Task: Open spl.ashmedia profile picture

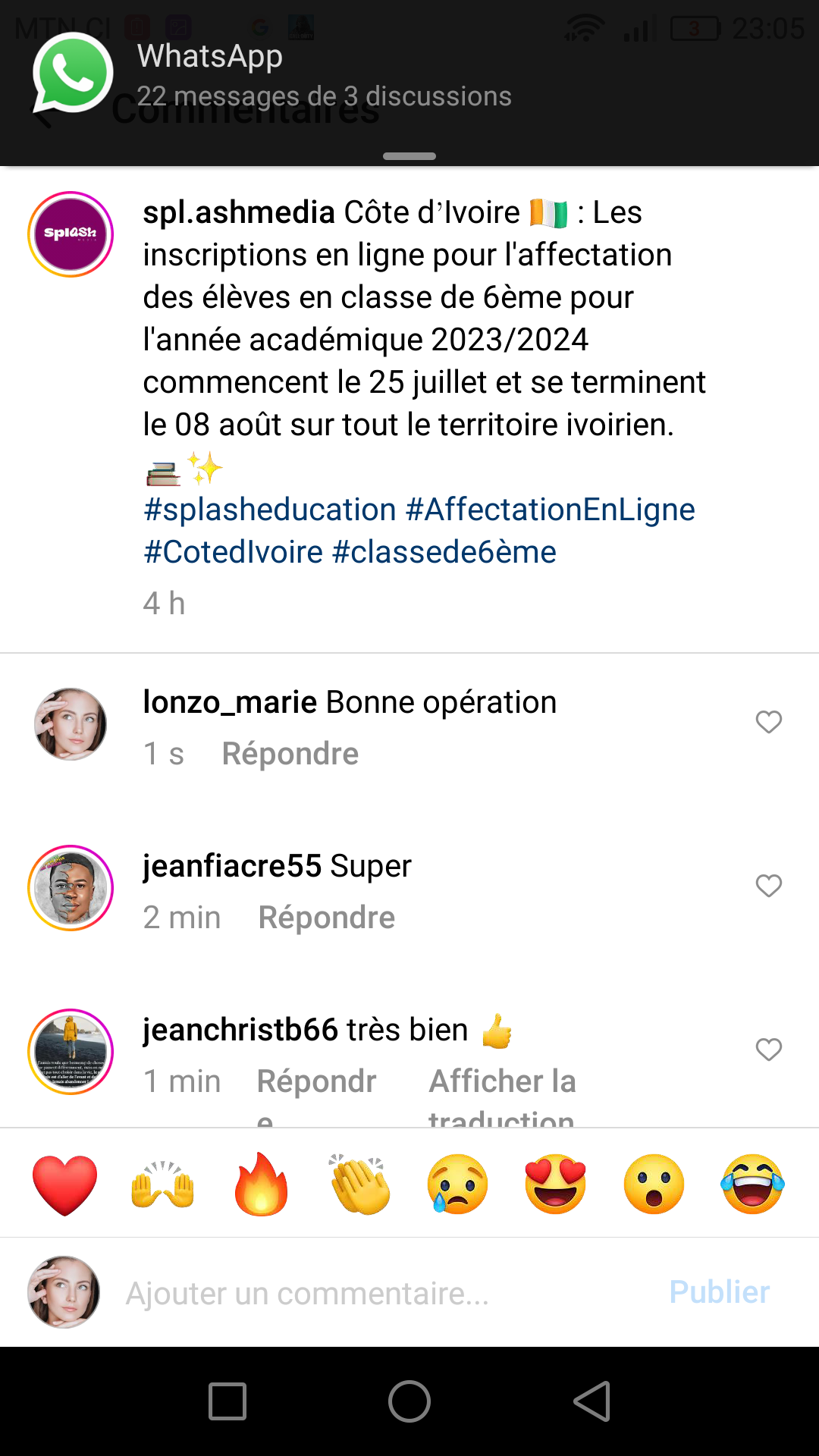Action: point(71,234)
